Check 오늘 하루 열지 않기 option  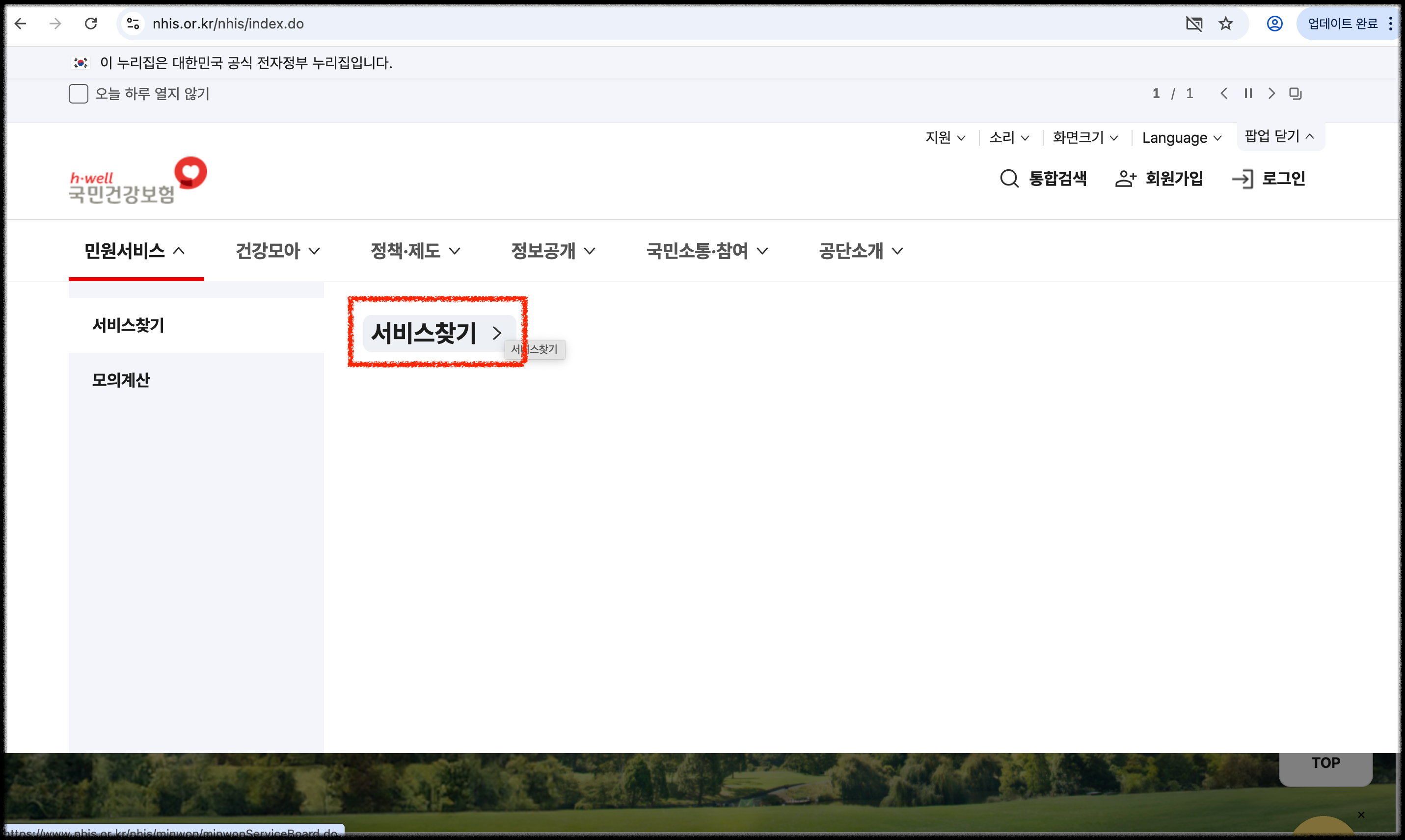pyautogui.click(x=79, y=93)
